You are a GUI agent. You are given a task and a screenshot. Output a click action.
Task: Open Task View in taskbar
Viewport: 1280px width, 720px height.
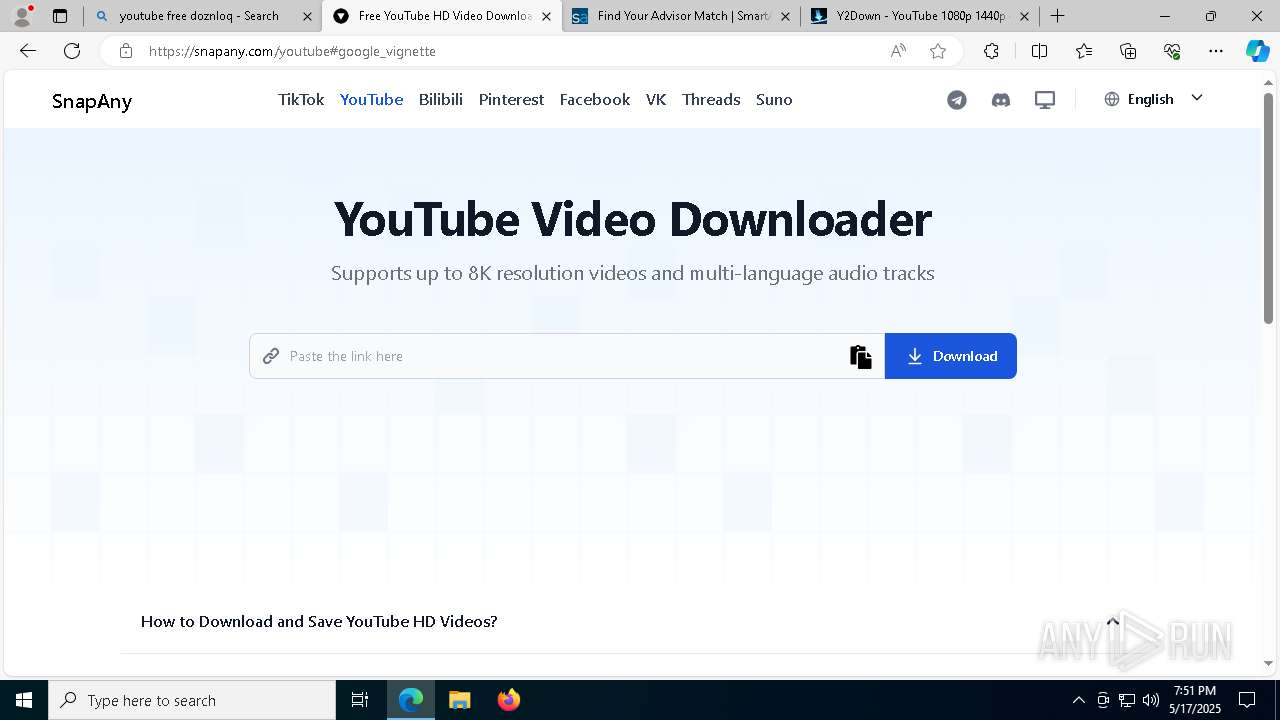coord(360,700)
